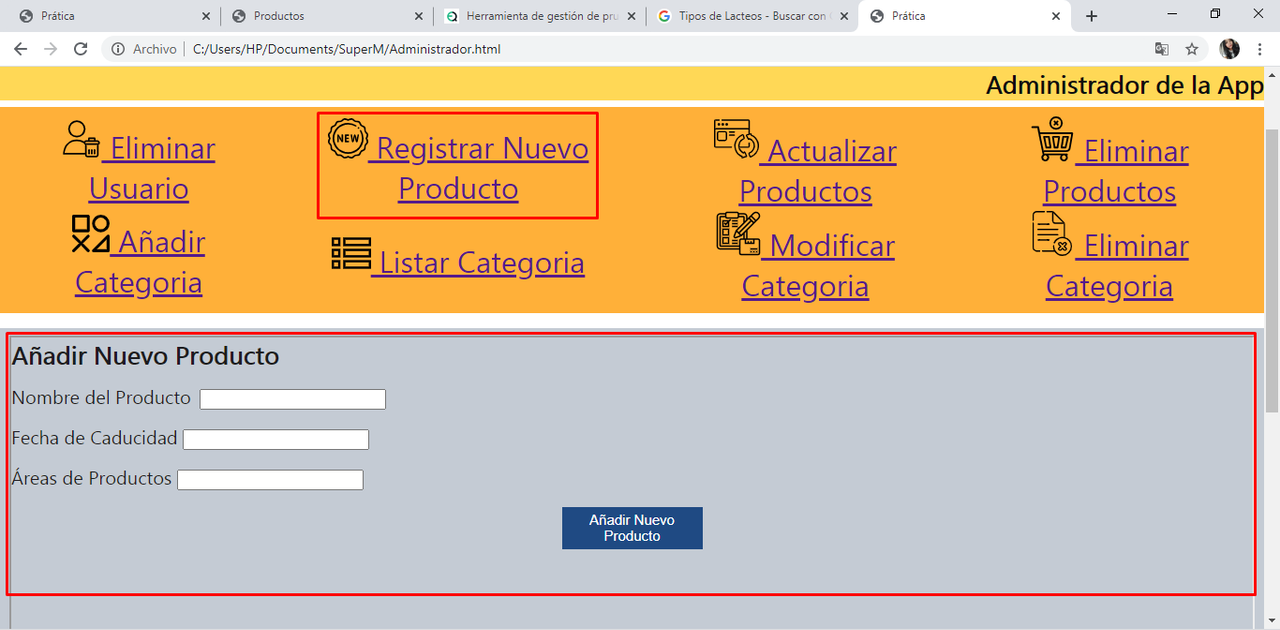Close the Herramienta de gestión tab

pos(630,16)
